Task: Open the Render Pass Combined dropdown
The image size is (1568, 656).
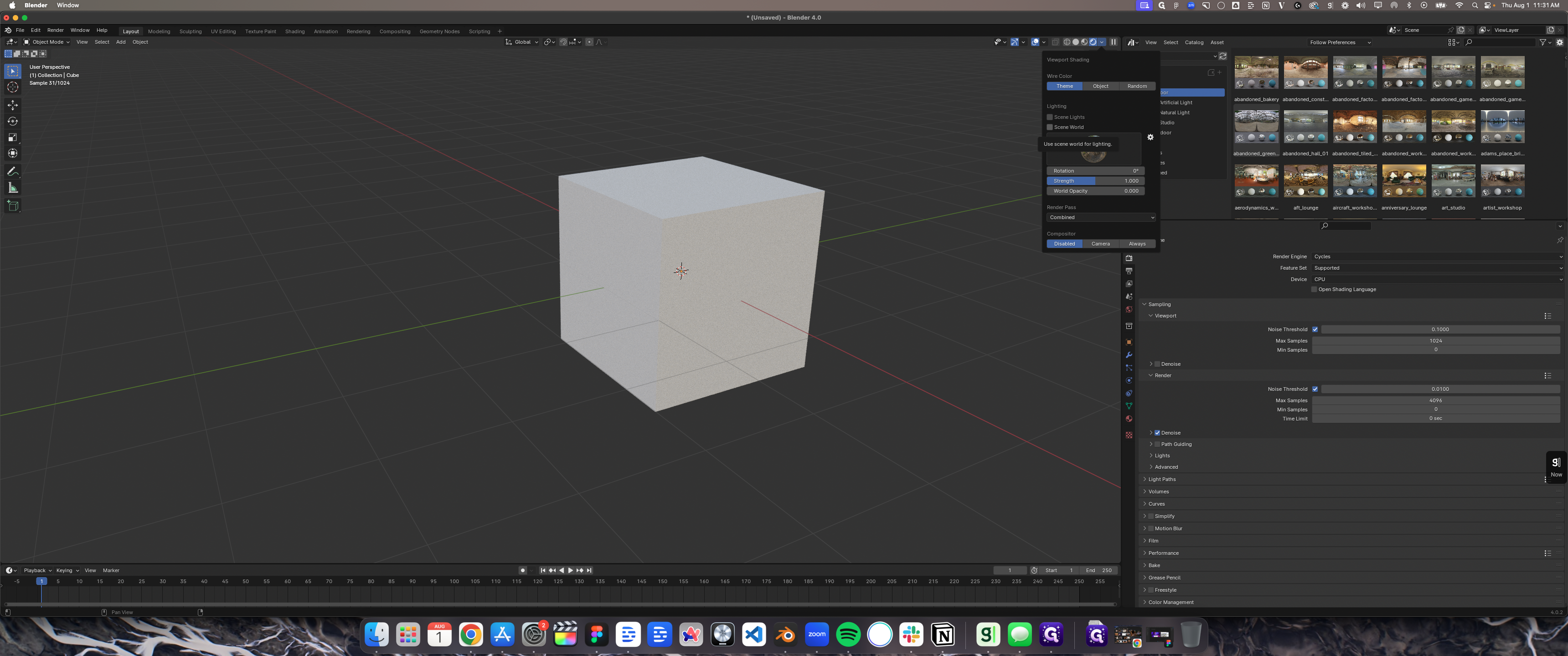Action: click(x=1100, y=217)
